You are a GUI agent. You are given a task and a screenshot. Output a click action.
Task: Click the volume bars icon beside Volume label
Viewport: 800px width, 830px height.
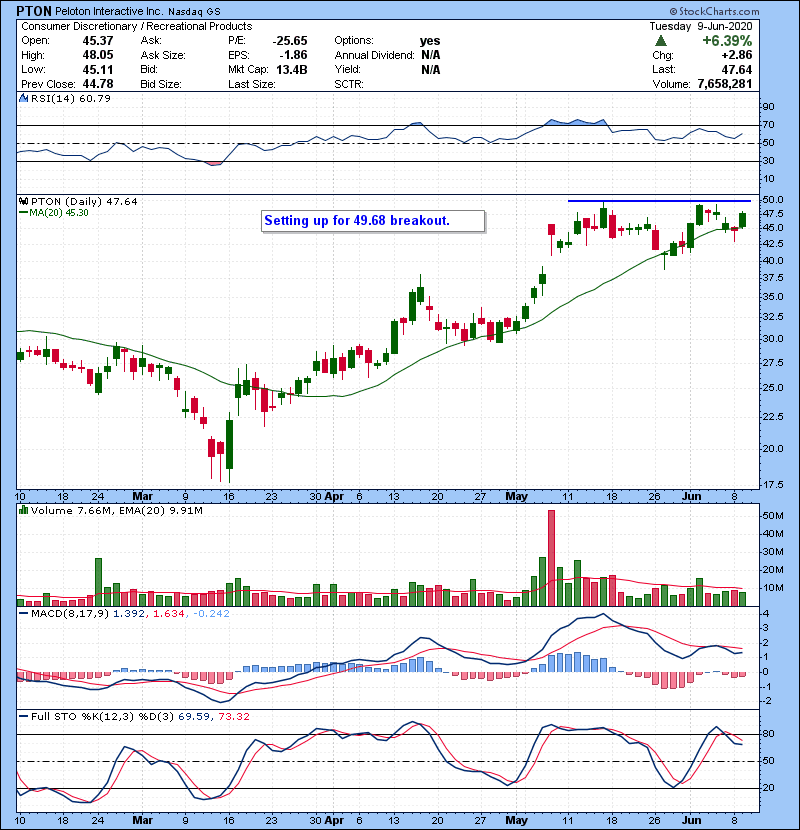point(23,510)
